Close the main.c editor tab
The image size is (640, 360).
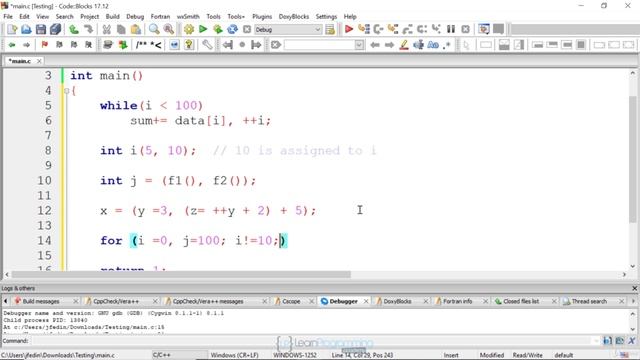pos(39,61)
